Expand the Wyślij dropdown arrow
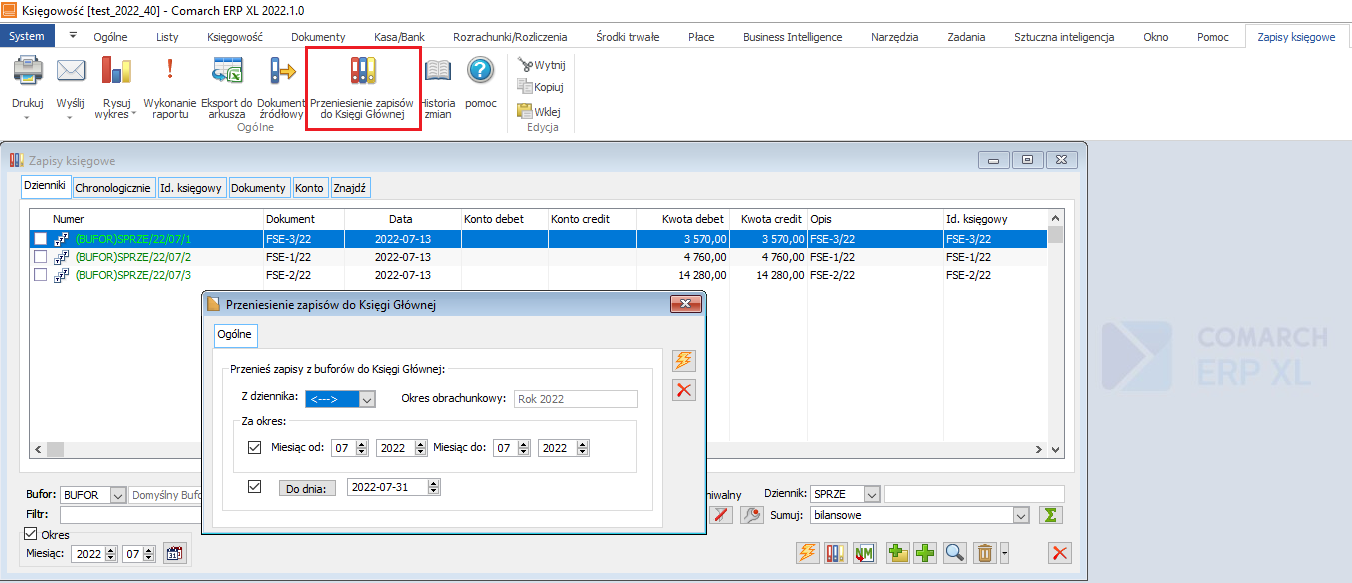Image resolution: width=1352 pixels, height=583 pixels. 70,117
